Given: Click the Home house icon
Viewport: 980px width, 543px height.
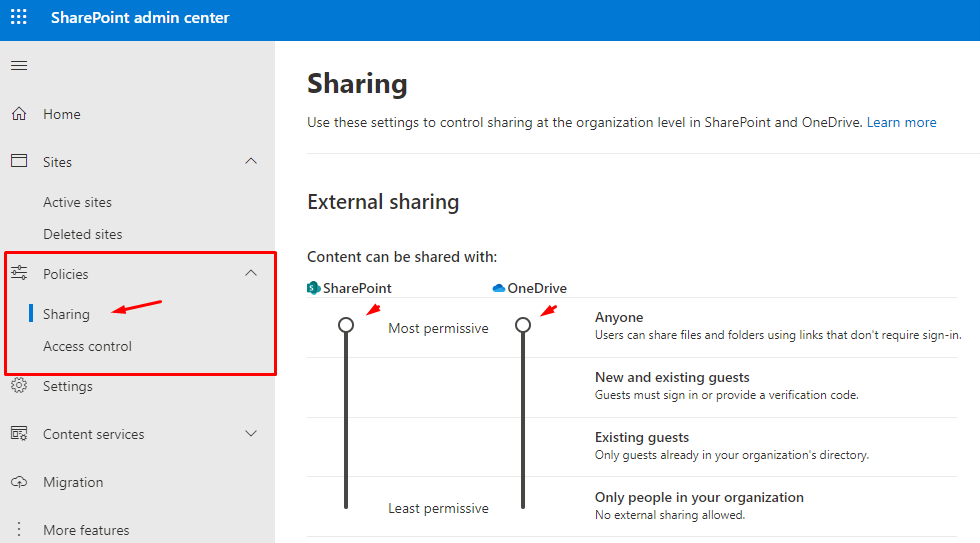Looking at the screenshot, I should click(19, 114).
